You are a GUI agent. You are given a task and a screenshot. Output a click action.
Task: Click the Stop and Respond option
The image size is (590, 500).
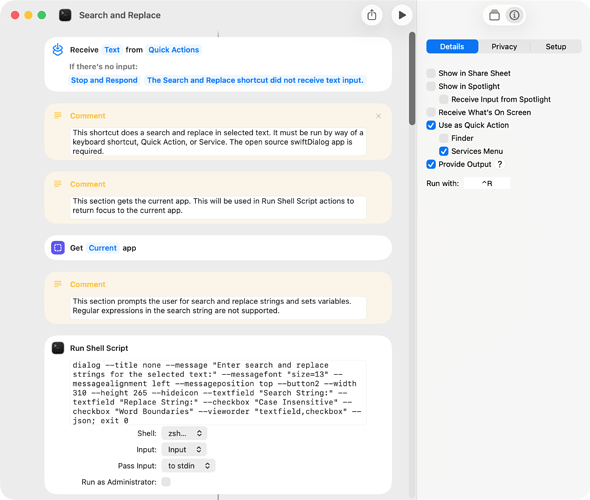(104, 80)
